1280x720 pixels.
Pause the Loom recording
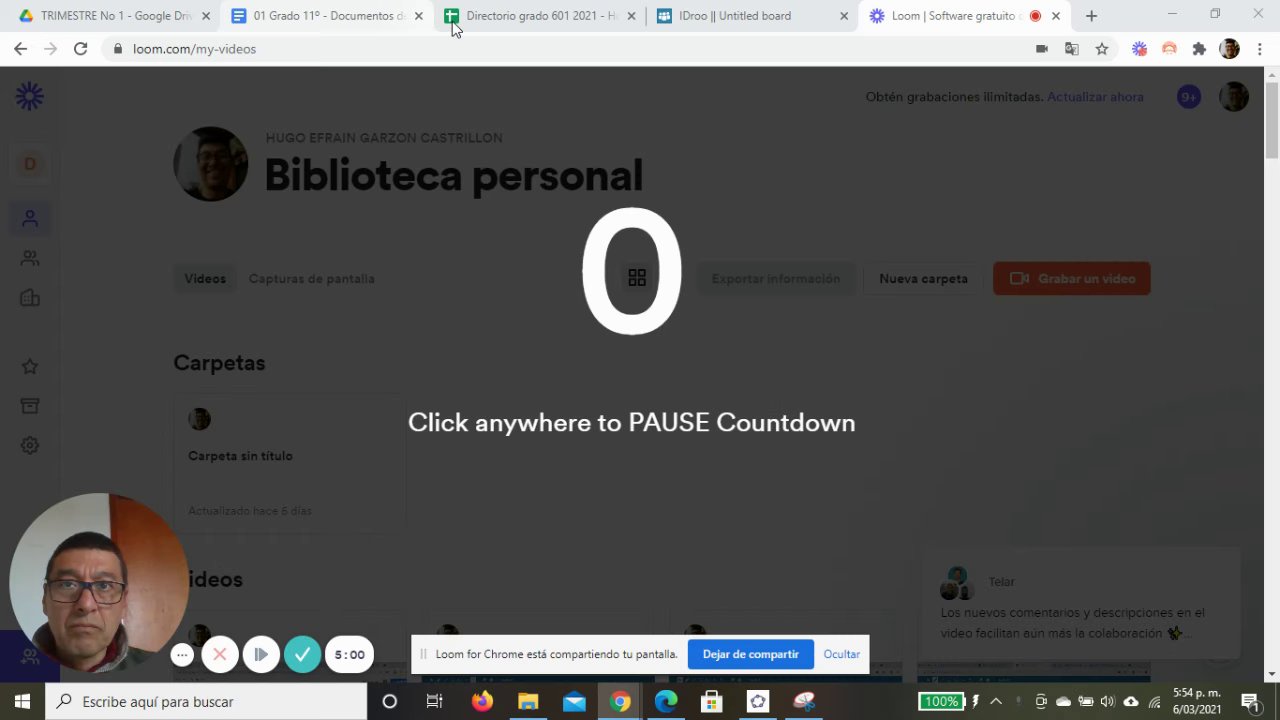click(261, 655)
